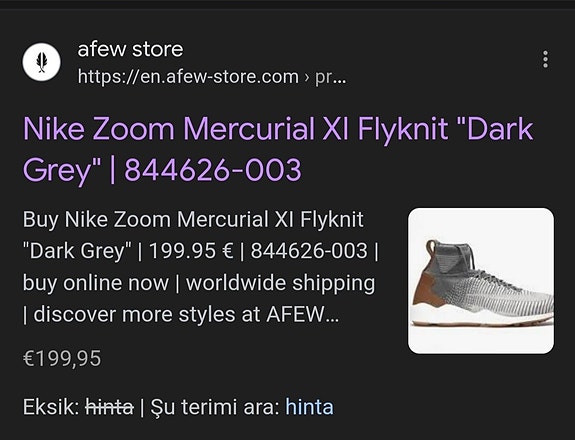Screen dimensions: 575x440
Task: Click the afew store feather favicon
Action: tap(41, 62)
